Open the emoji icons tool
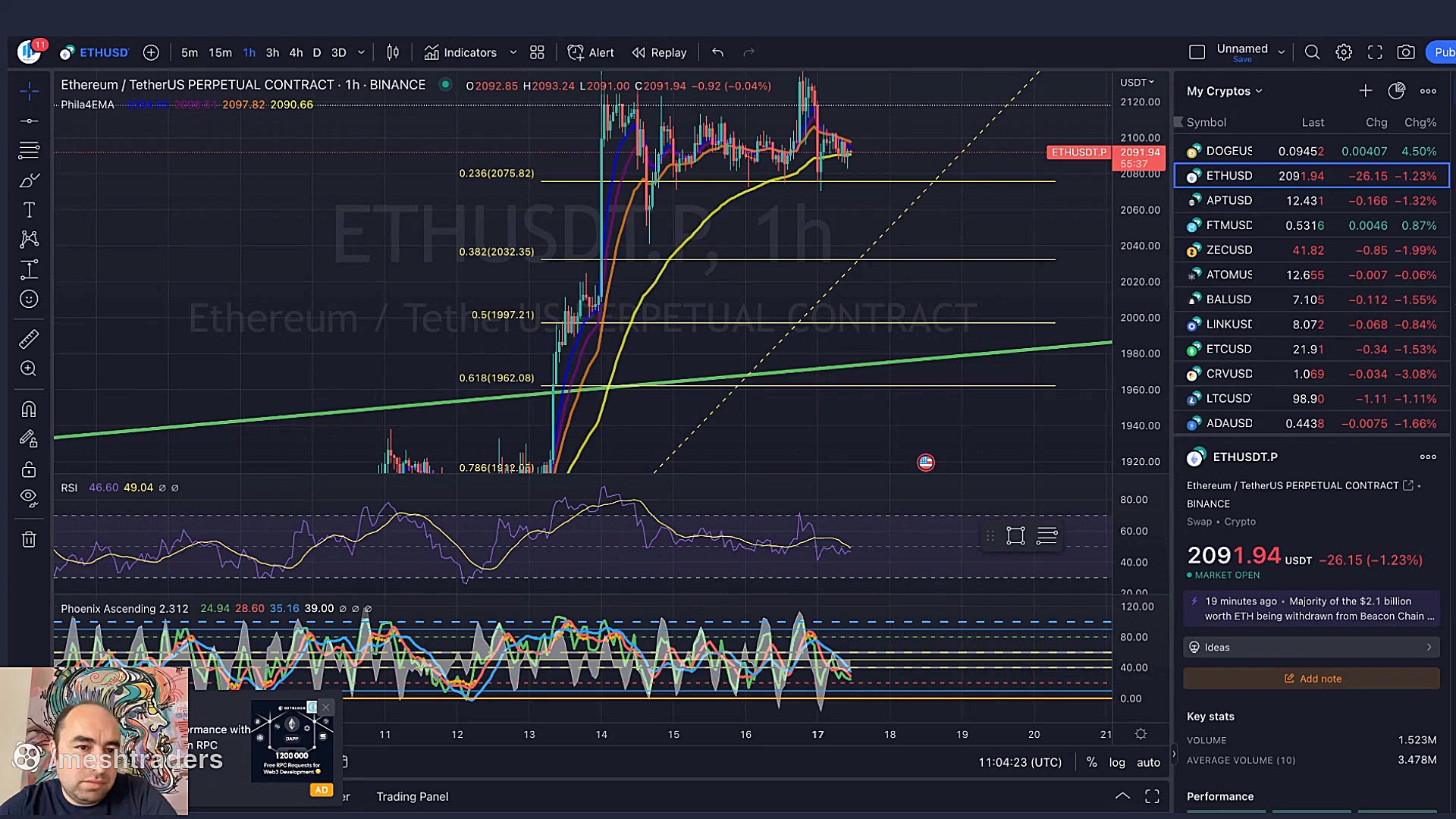 tap(29, 300)
